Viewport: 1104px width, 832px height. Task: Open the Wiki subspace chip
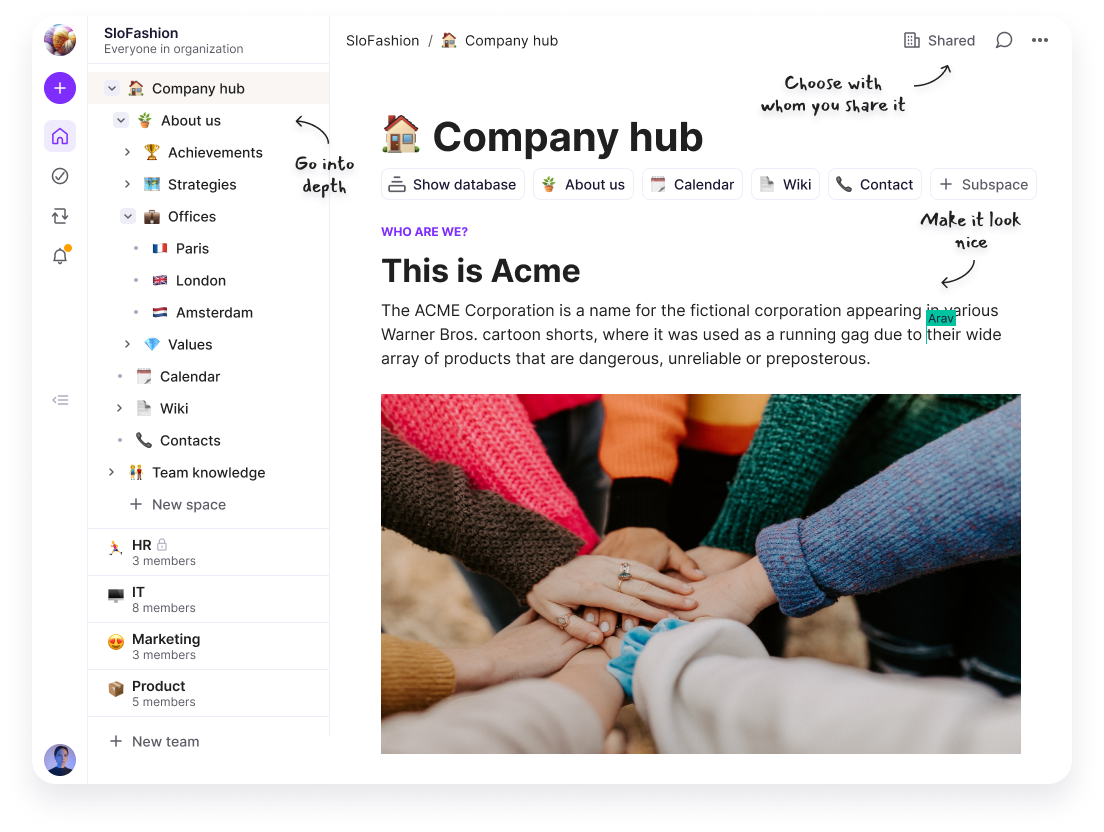[x=785, y=184]
